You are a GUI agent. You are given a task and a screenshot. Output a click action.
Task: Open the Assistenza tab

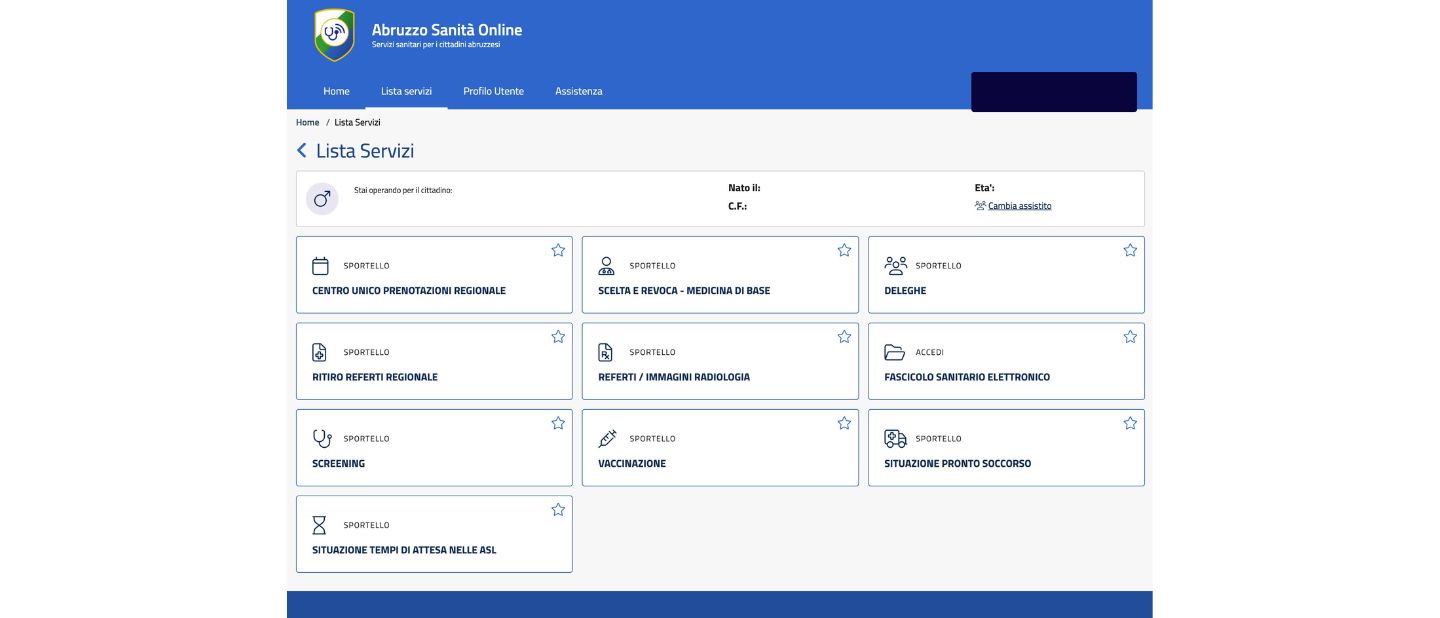[x=579, y=91]
